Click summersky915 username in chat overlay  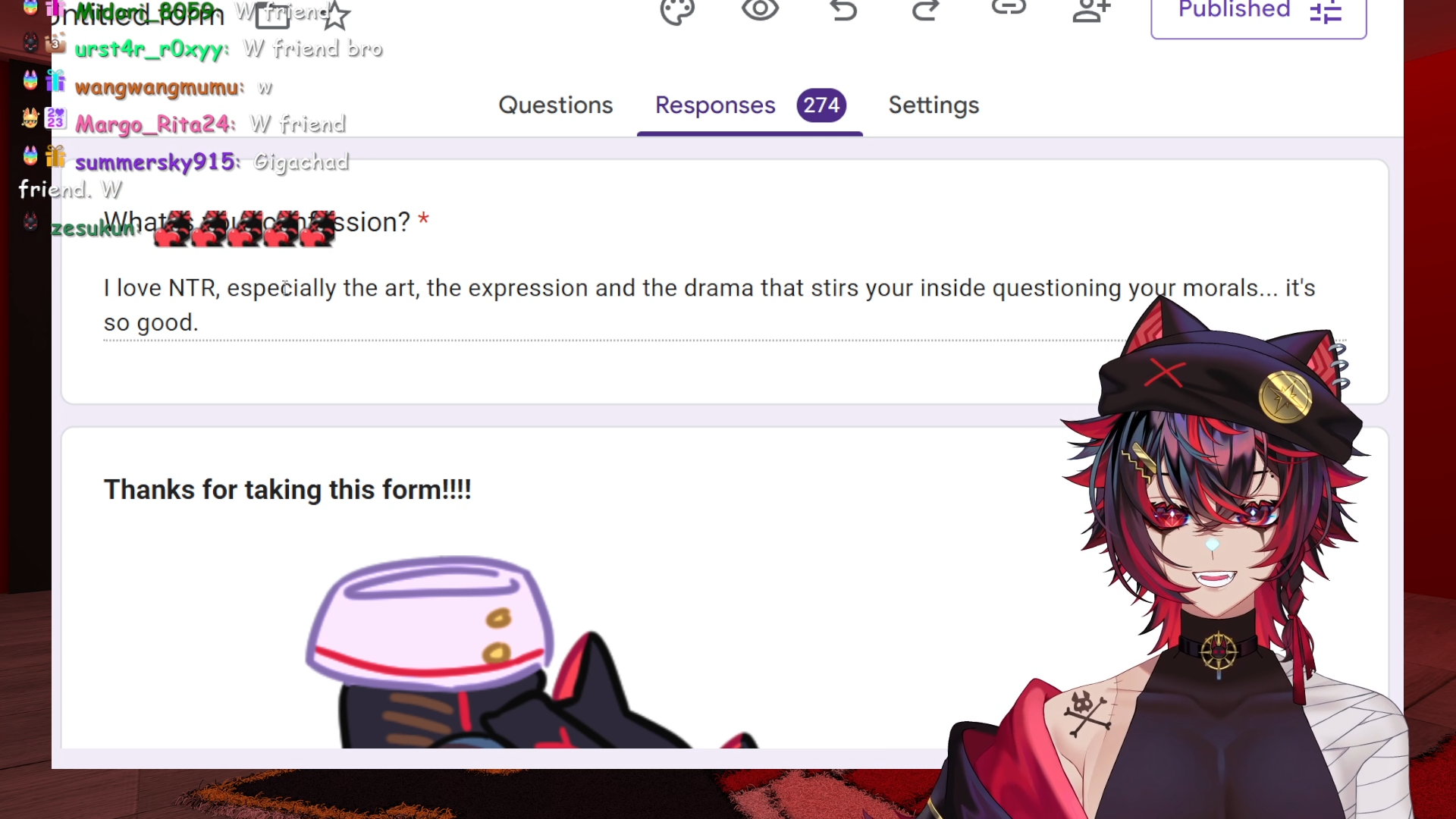157,162
